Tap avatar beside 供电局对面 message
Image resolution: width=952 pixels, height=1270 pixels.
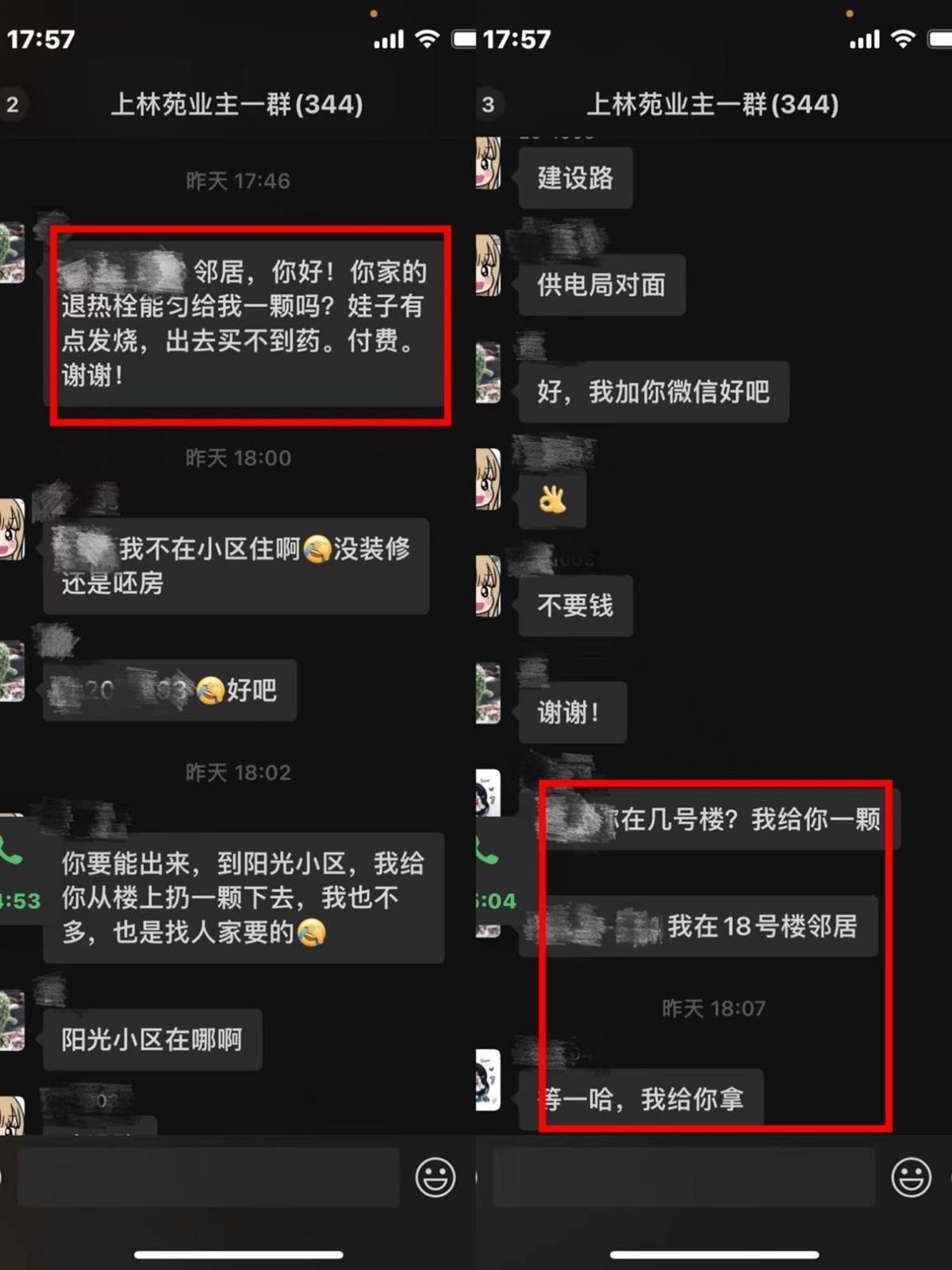(x=488, y=265)
